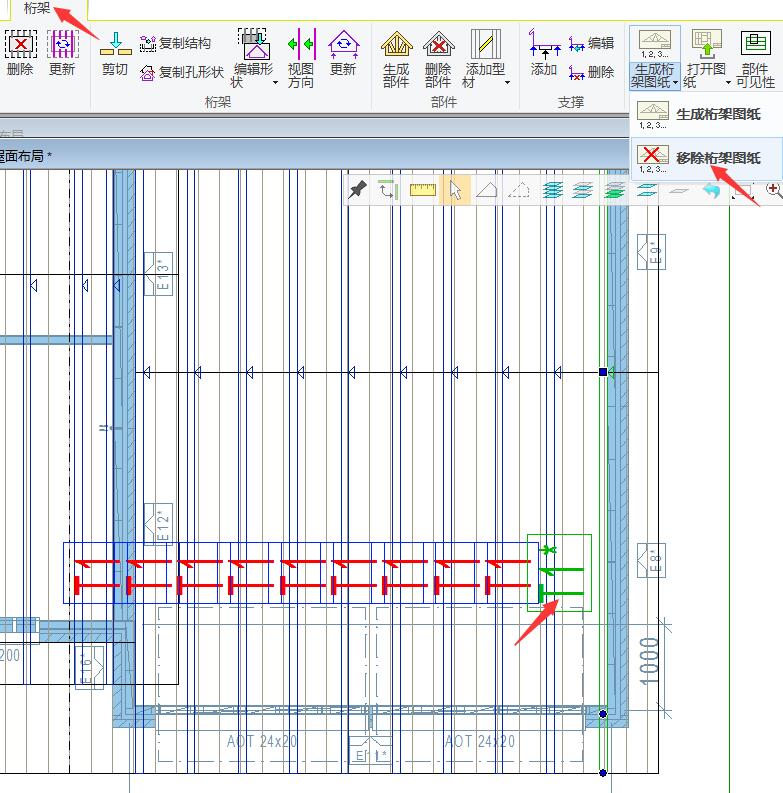783x793 pixels.
Task: Click the rotate view arrows icon
Action: coord(388,191)
